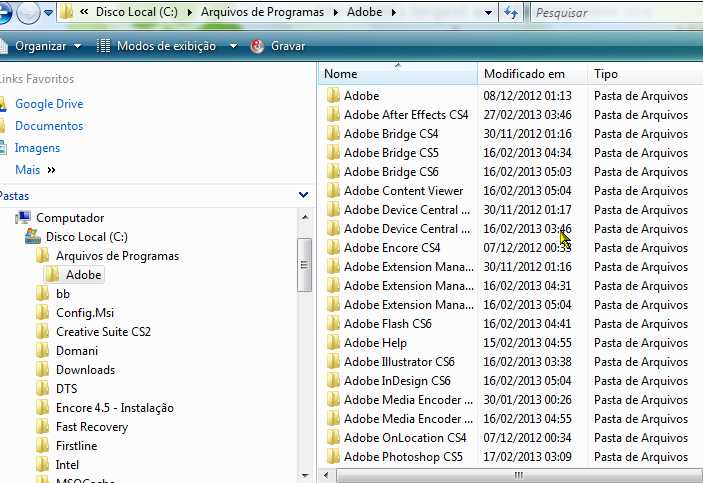This screenshot has width=703, height=483.
Task: Select date 17/02/2013 03:09 cell
Action: pos(527,457)
